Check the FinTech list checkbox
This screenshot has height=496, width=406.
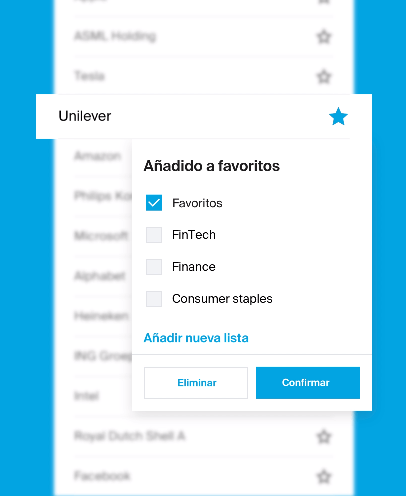(x=154, y=235)
